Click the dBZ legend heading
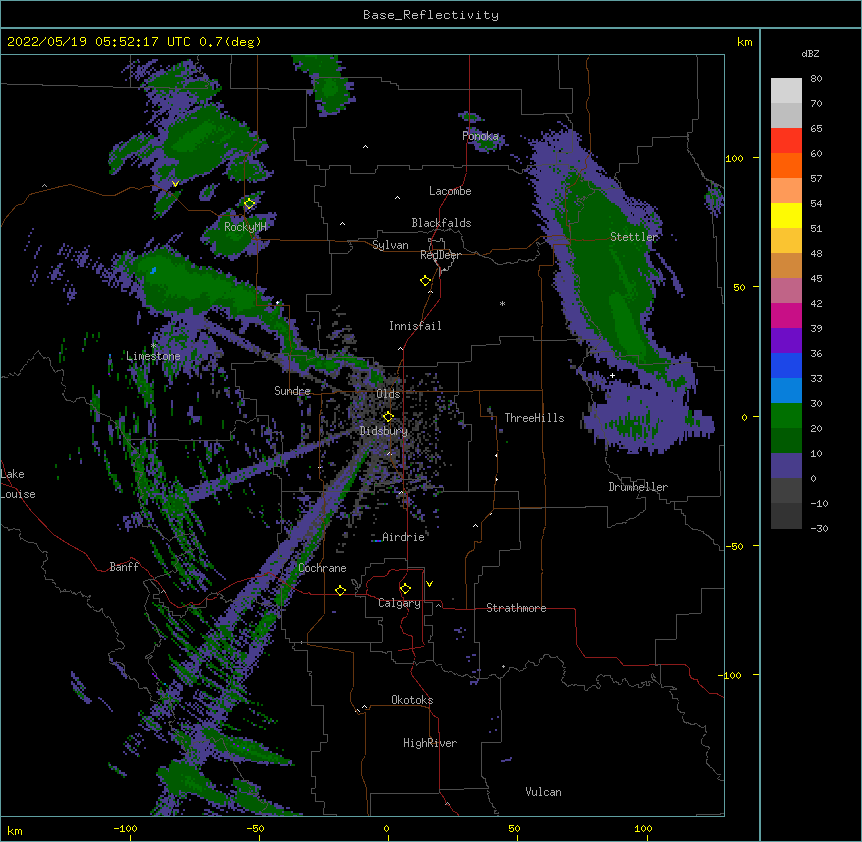The height and width of the screenshot is (842, 862). pyautogui.click(x=810, y=53)
